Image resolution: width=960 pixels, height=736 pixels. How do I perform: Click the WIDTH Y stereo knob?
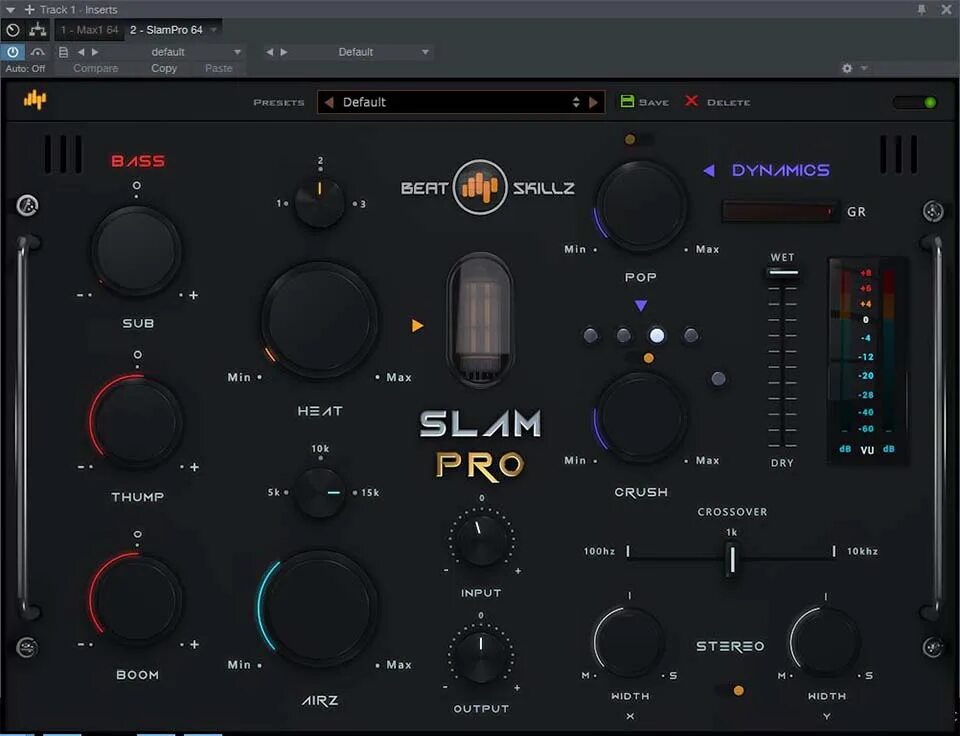tap(825, 643)
